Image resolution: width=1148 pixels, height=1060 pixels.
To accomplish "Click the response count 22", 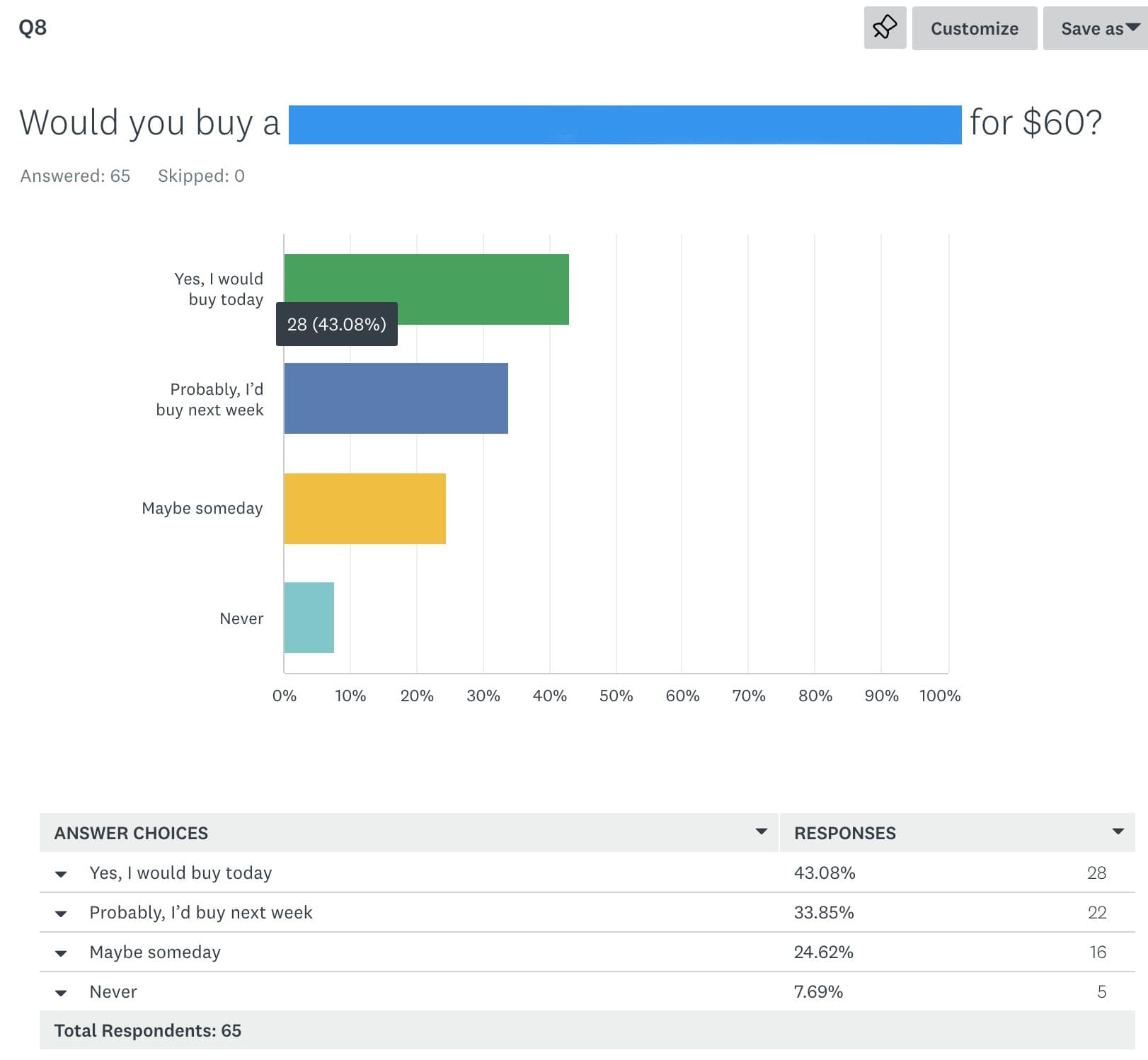I will 1096,912.
